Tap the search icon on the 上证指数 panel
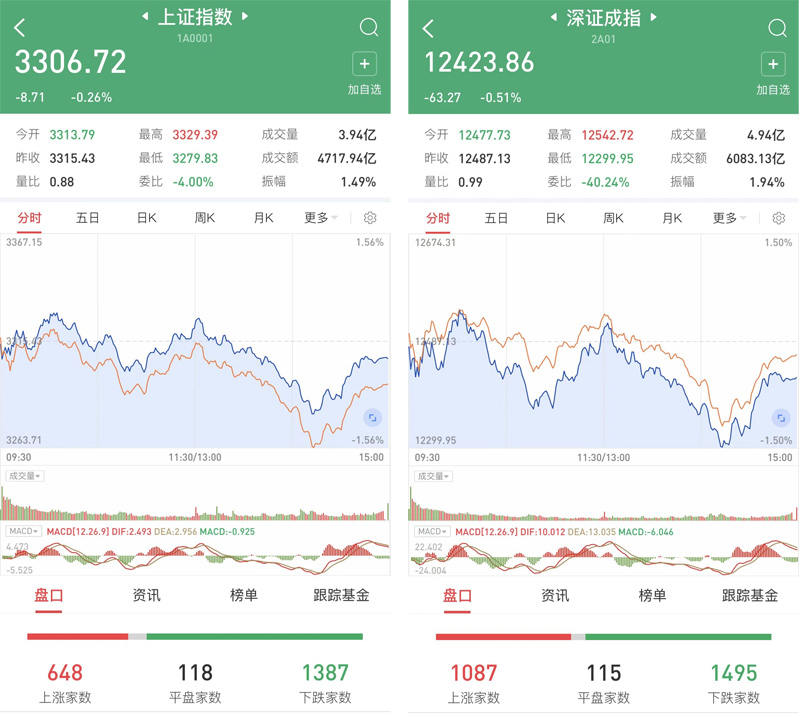The width and height of the screenshot is (800, 717). tap(369, 28)
